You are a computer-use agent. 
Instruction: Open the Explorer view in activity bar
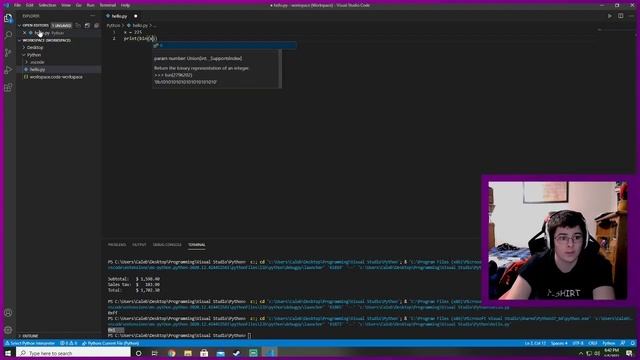click(x=8, y=18)
